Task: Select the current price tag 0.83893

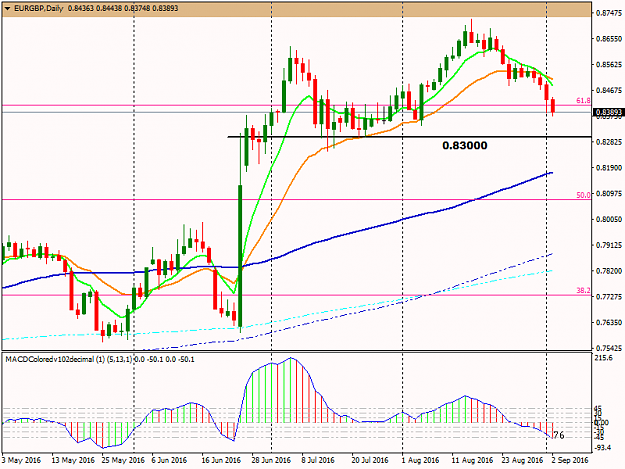Action: click(608, 112)
